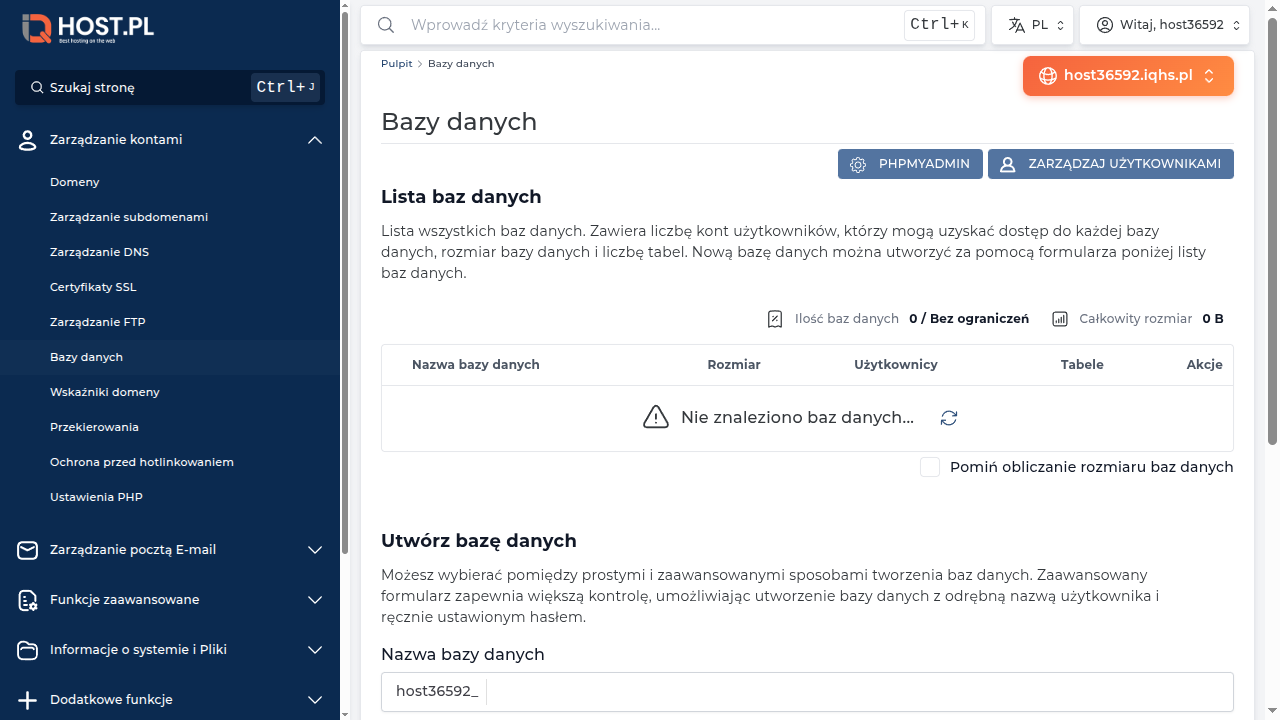1280x720 pixels.
Task: Click the PHPMYADMIN button
Action: [x=910, y=164]
